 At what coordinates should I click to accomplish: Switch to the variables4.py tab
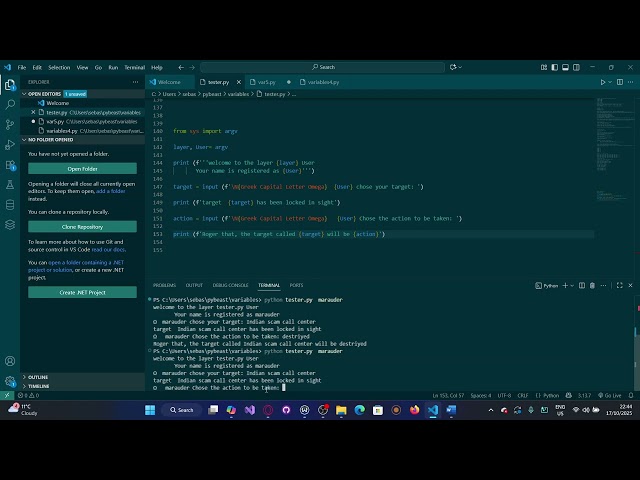[323, 82]
